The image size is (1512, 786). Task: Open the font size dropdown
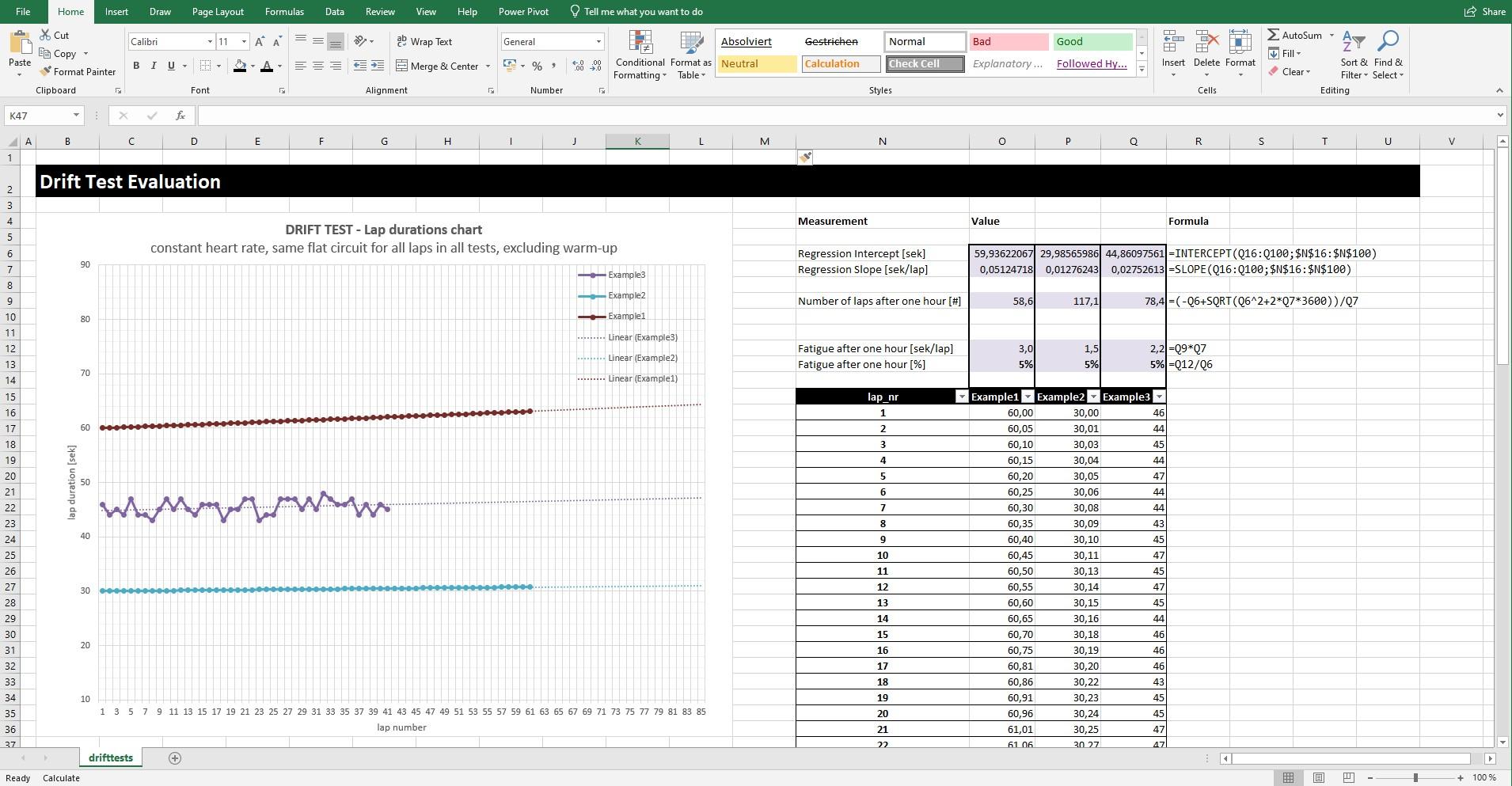[244, 42]
